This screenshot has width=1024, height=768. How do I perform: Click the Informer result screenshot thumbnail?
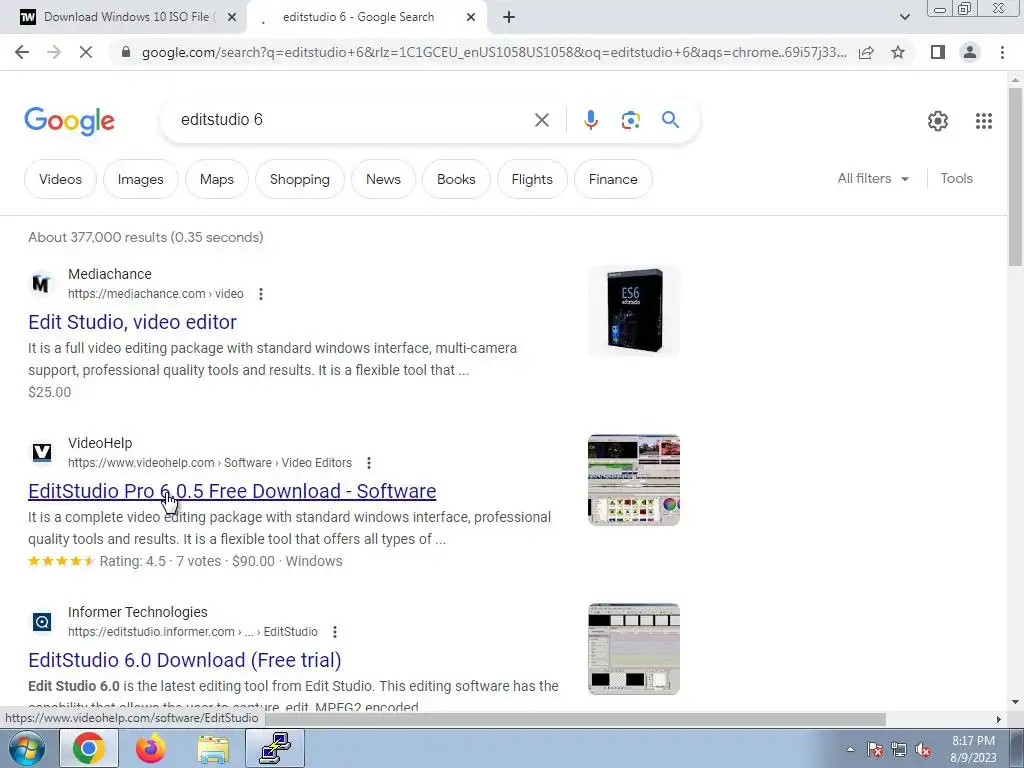click(x=633, y=649)
